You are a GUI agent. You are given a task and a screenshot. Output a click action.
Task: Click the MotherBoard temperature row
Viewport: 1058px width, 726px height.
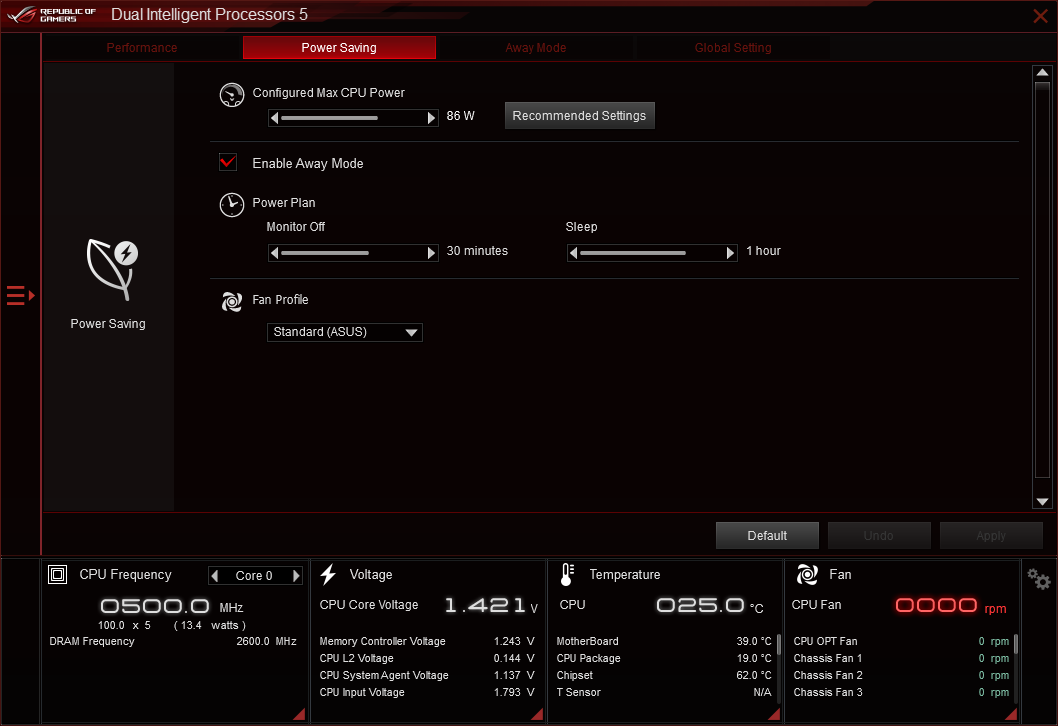point(664,641)
